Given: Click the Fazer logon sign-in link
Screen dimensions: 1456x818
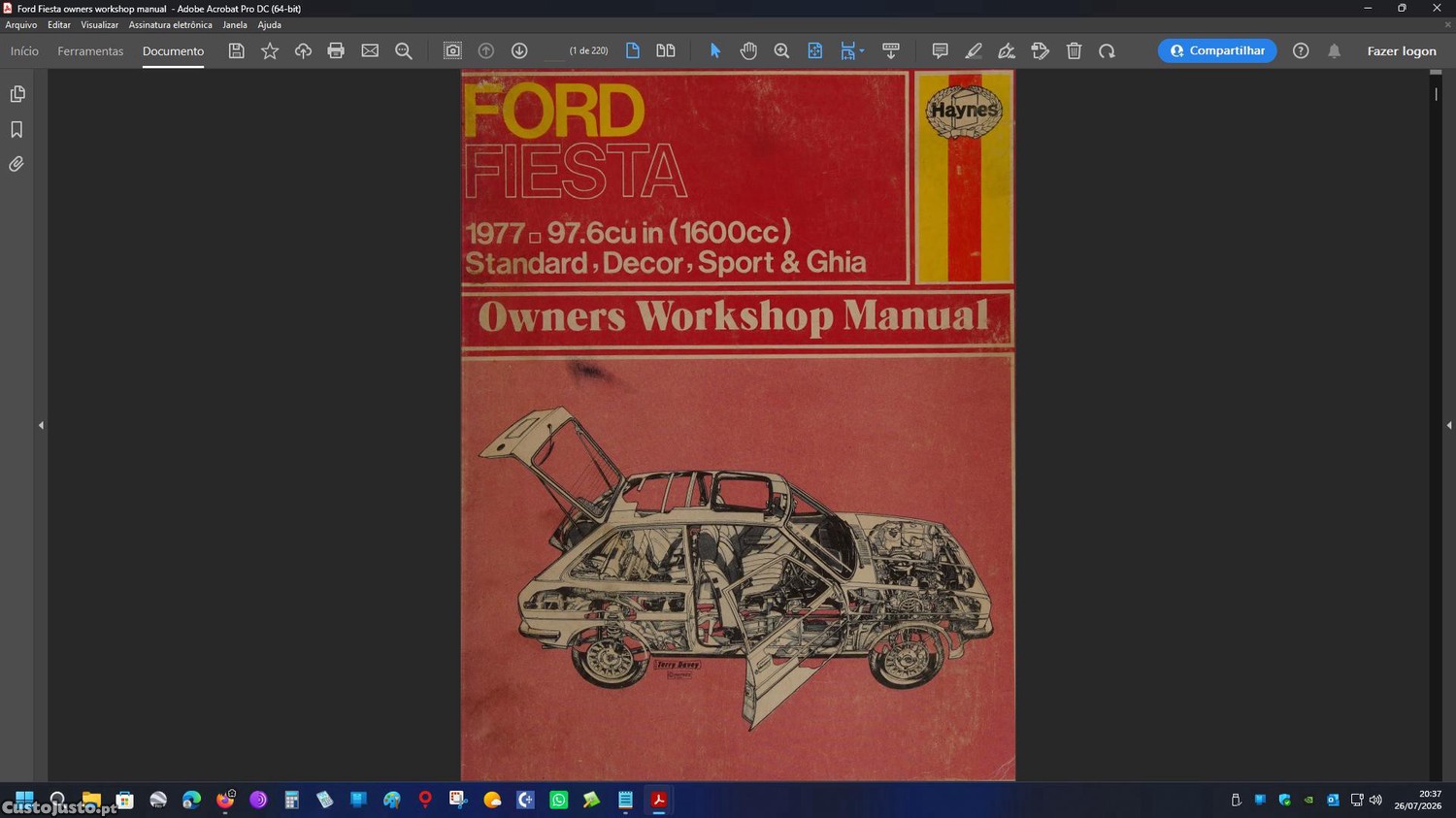Looking at the screenshot, I should pos(1402,50).
